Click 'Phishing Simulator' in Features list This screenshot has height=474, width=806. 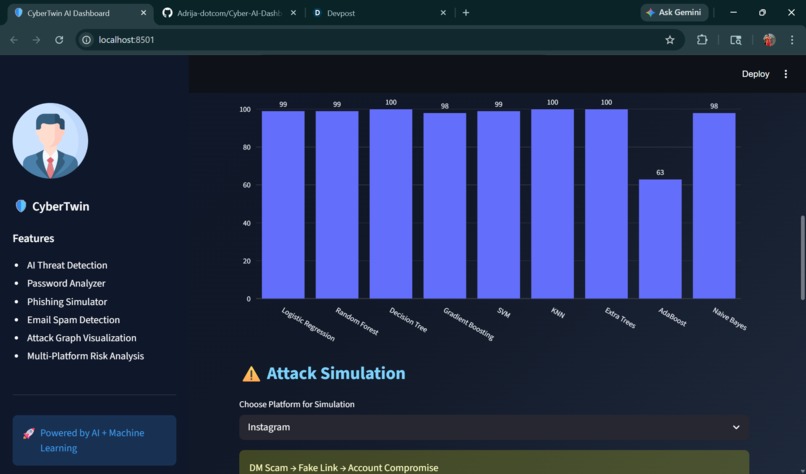67,302
